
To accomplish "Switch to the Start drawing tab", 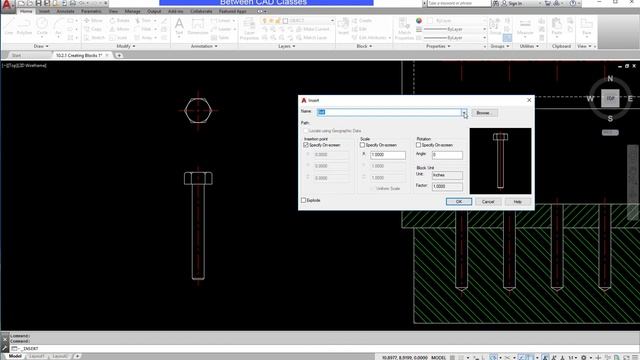I will [16, 55].
